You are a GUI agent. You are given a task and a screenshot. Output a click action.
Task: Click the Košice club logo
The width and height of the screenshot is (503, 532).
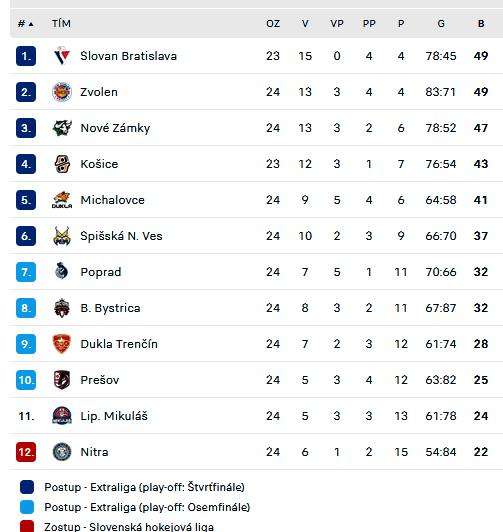point(62,164)
